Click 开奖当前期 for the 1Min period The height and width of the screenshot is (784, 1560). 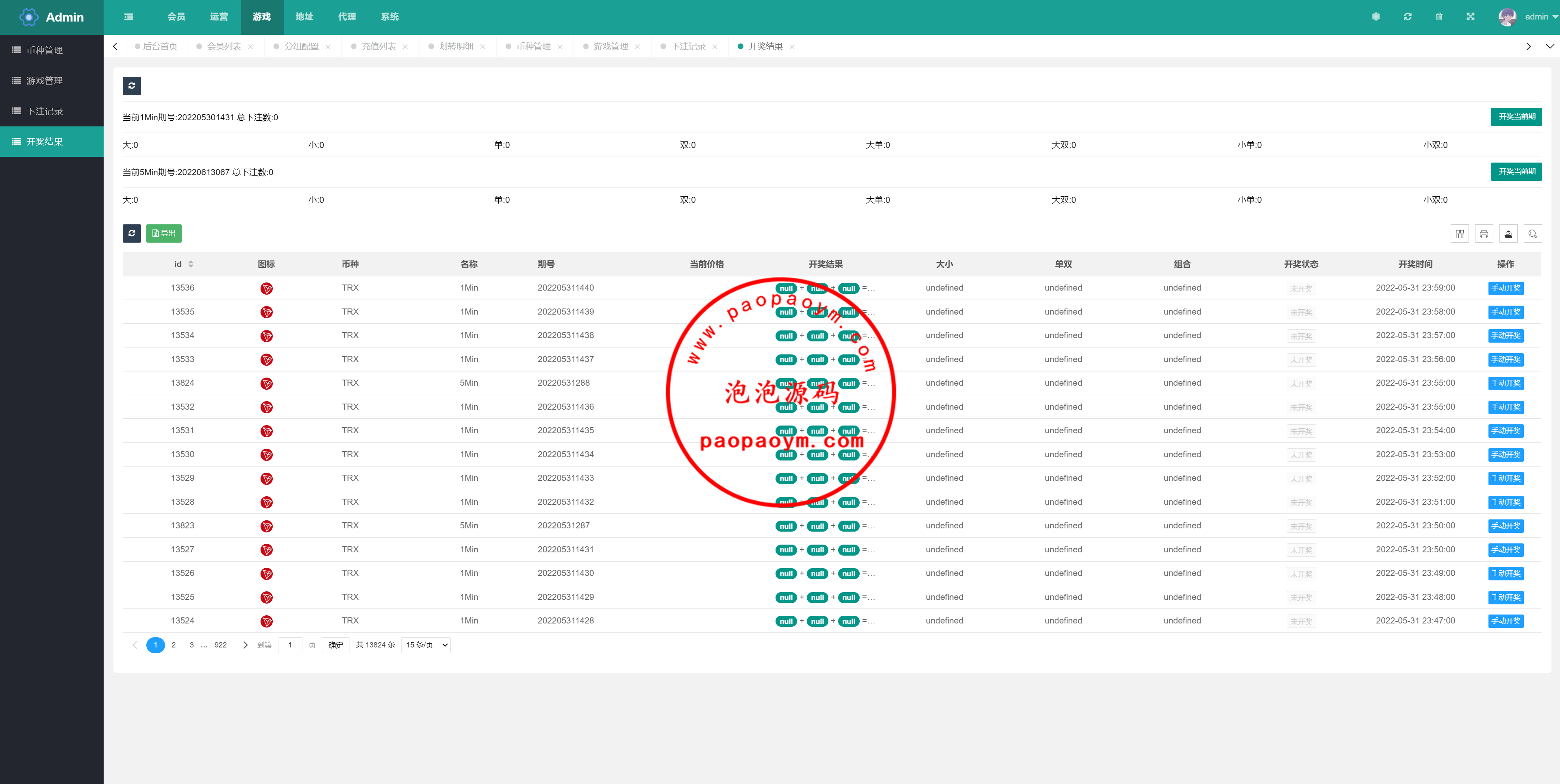tap(1516, 117)
